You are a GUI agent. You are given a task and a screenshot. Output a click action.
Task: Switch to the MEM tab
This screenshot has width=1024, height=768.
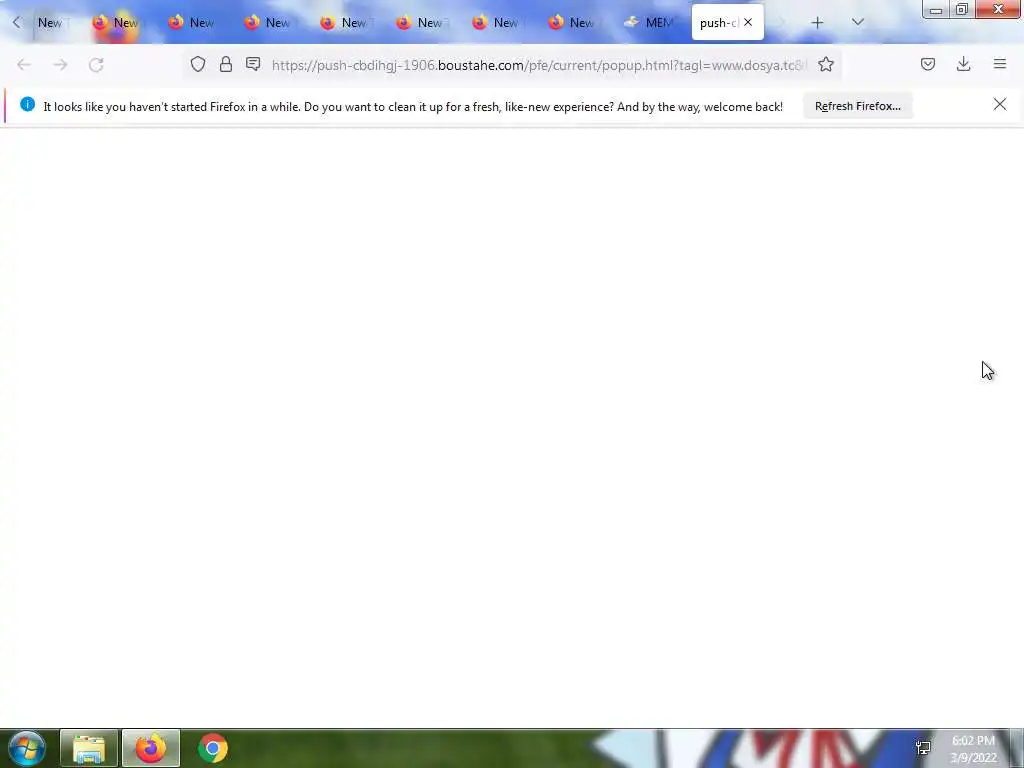tap(649, 23)
